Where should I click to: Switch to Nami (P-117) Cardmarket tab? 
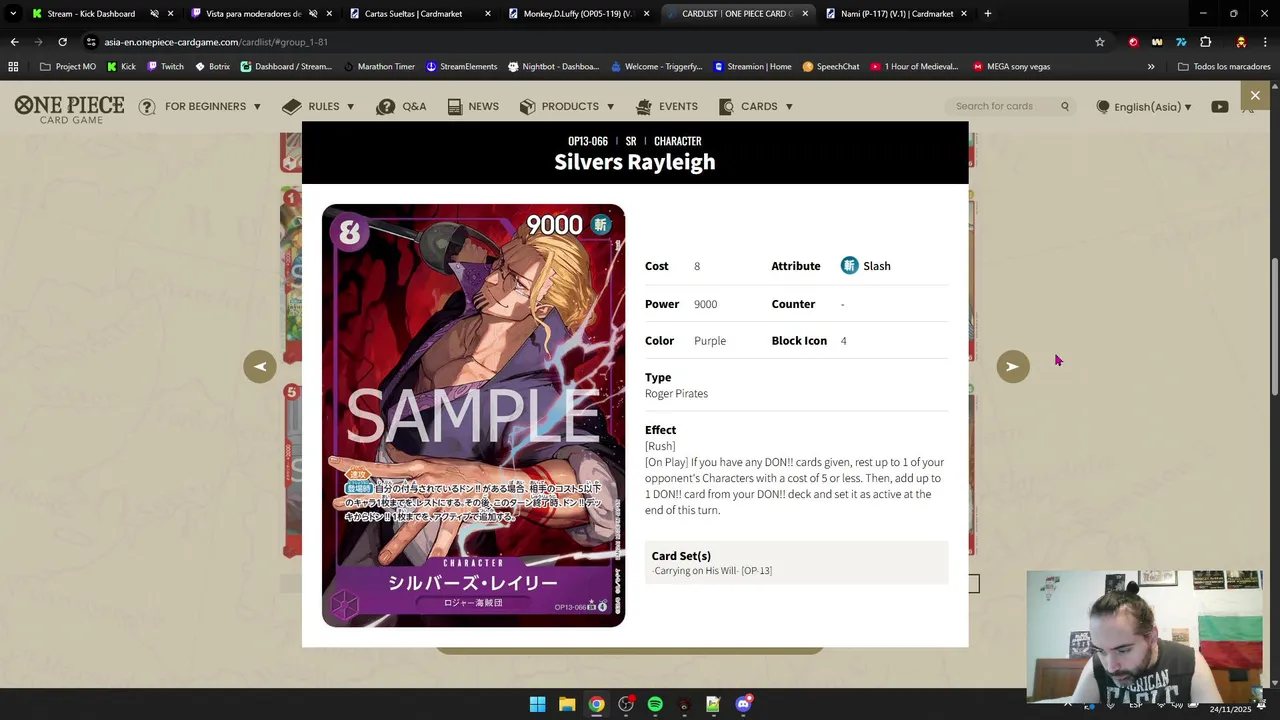point(895,14)
